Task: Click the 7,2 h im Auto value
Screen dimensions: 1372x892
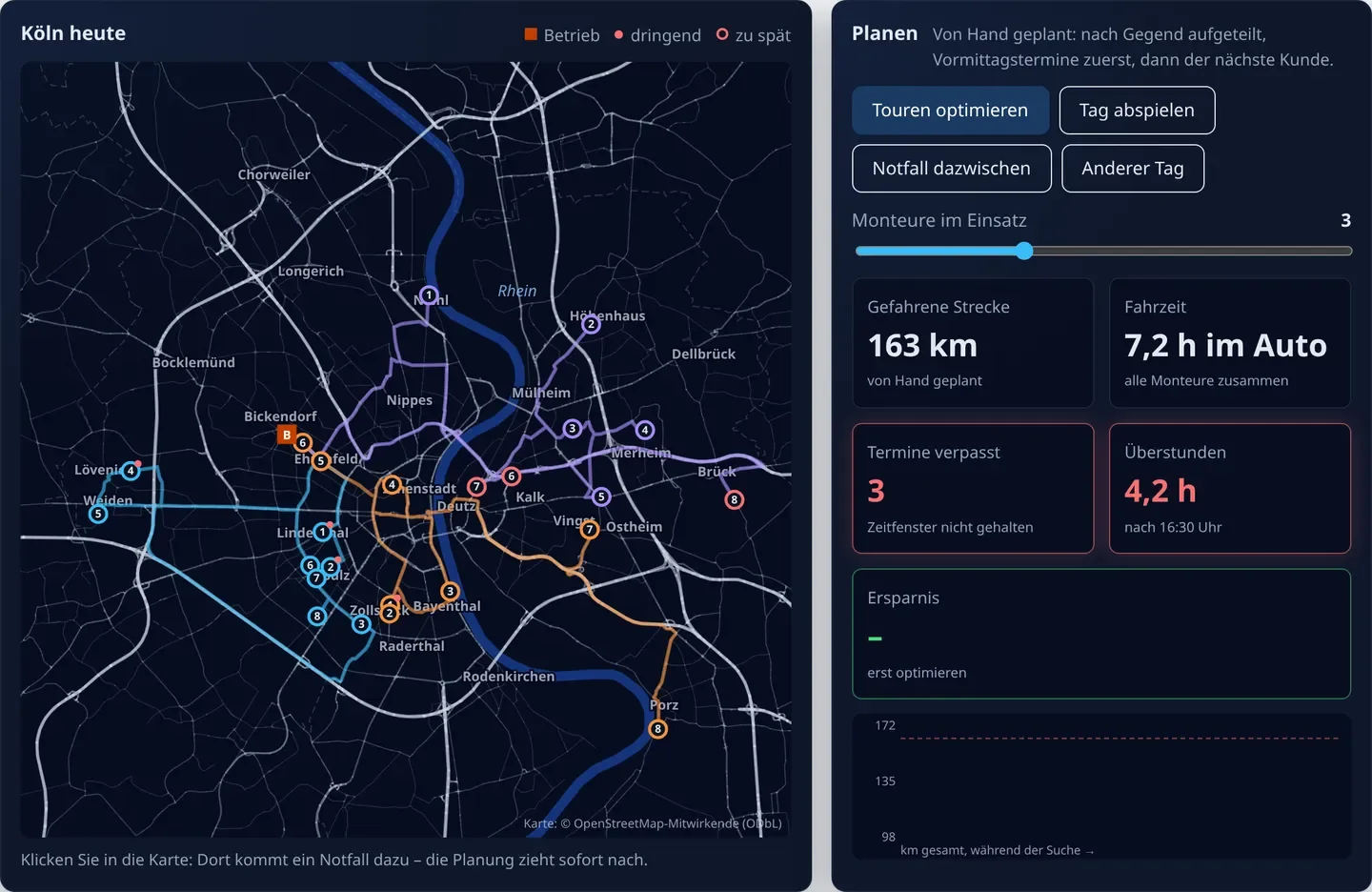Action: click(1225, 345)
